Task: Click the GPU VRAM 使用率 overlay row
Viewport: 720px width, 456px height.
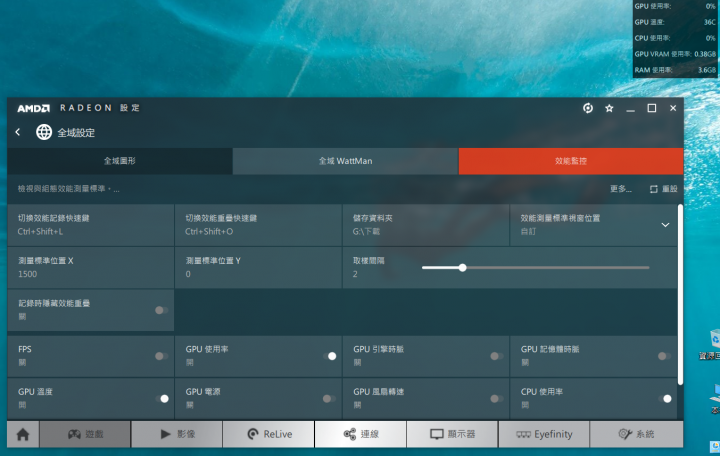Action: click(x=675, y=54)
